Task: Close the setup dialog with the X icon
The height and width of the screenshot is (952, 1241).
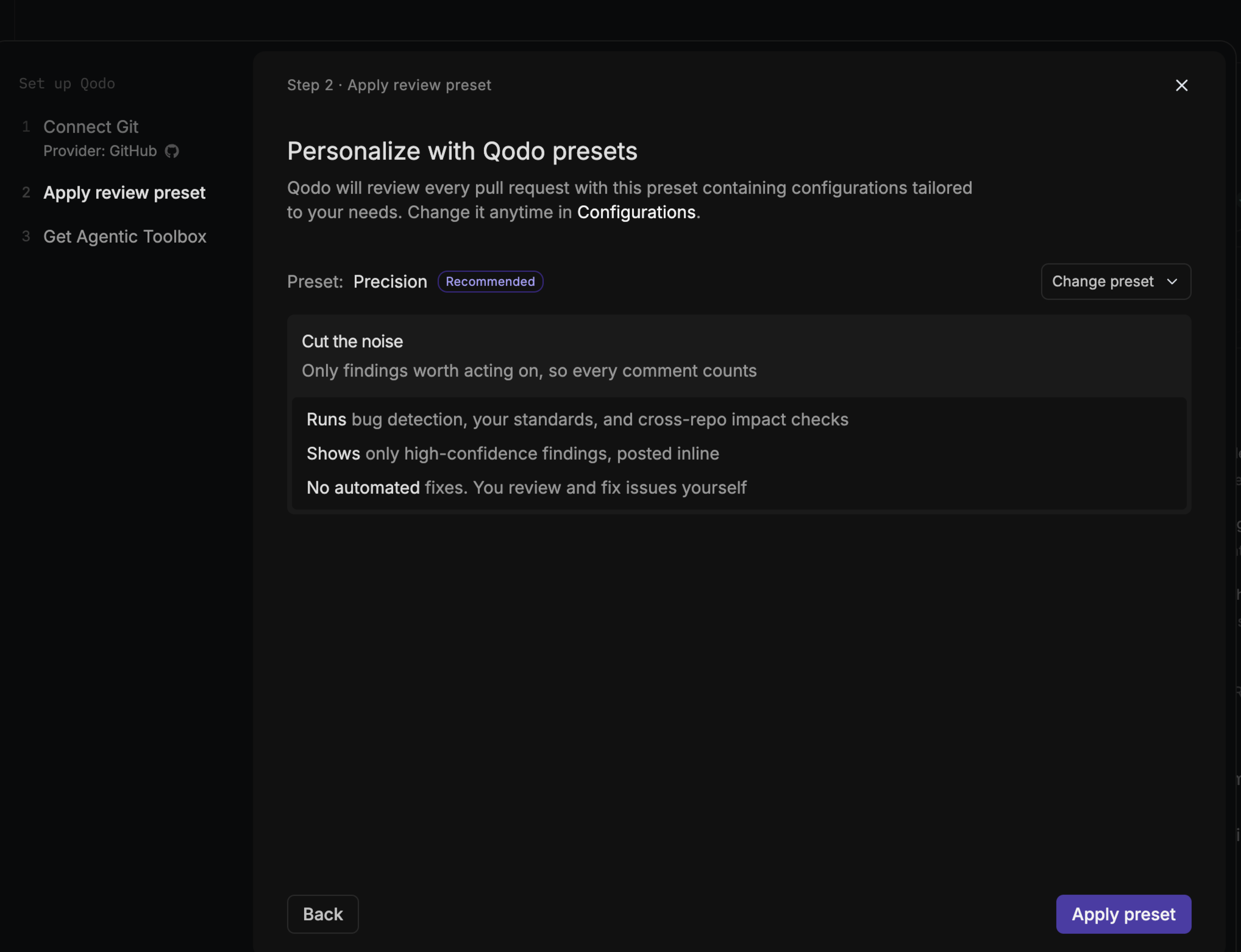Action: (1182, 85)
